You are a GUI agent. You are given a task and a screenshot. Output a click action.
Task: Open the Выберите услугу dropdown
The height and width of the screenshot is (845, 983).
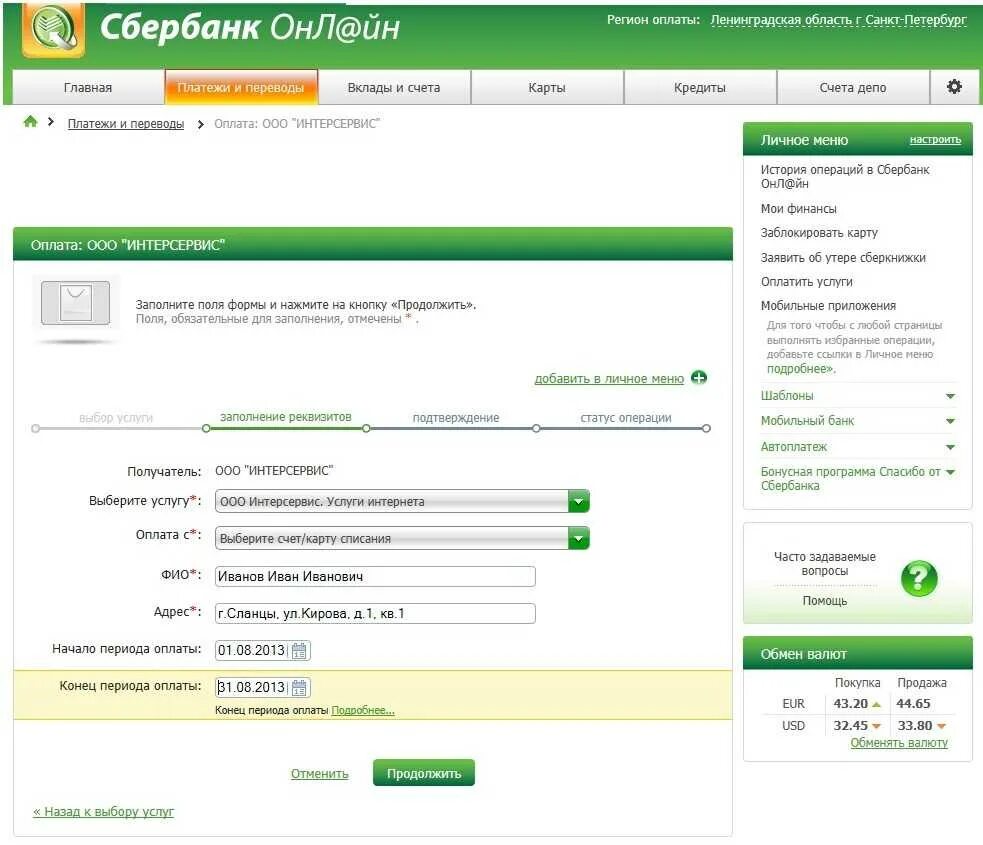(x=402, y=501)
